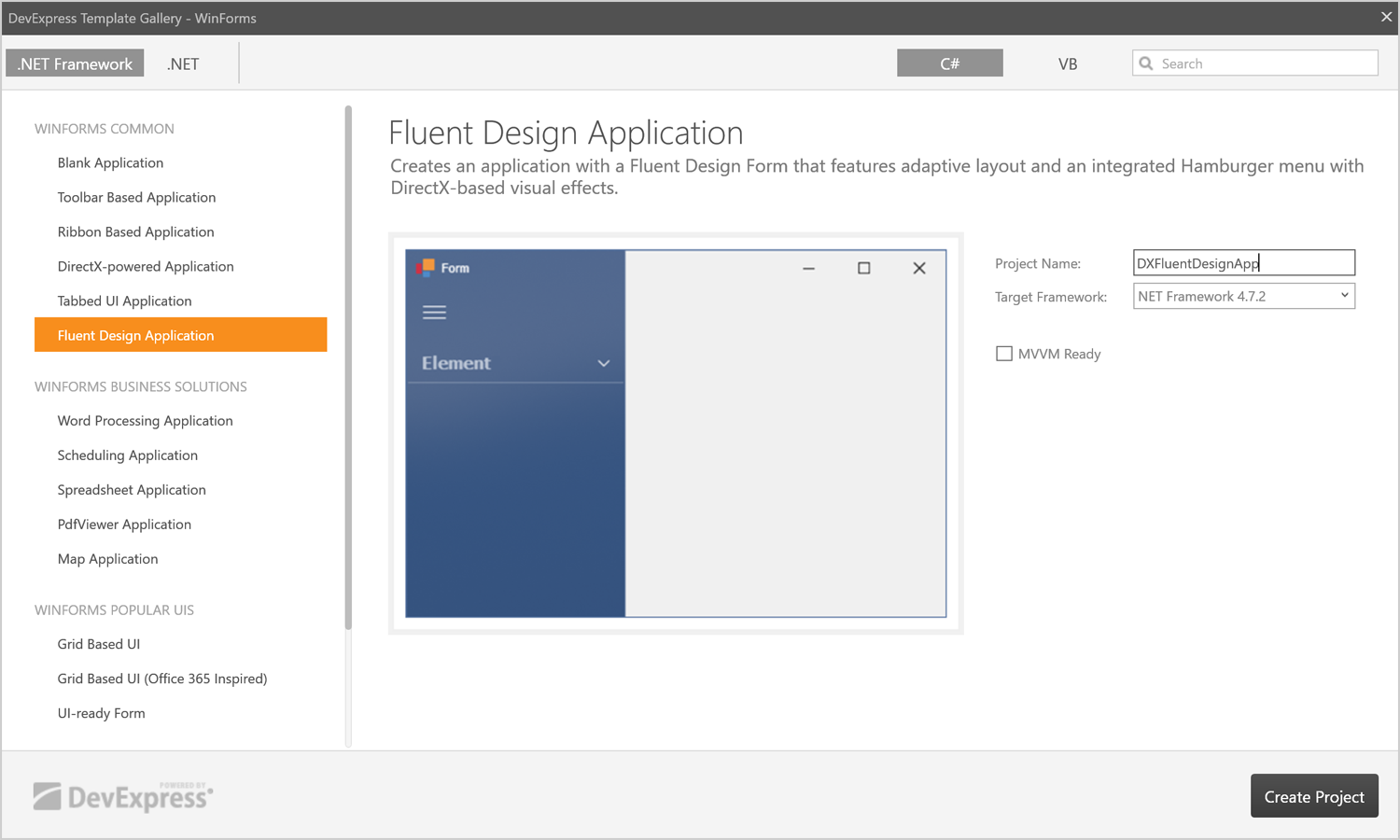Click the hamburger menu icon in preview
Viewport: 1400px width, 840px height.
[434, 313]
